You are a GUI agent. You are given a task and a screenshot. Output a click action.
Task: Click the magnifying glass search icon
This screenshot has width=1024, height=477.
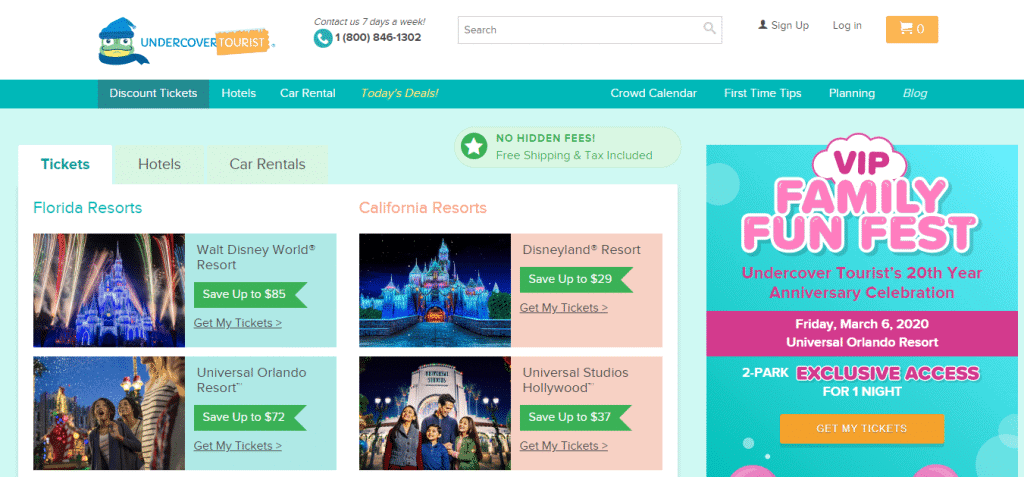pyautogui.click(x=709, y=28)
